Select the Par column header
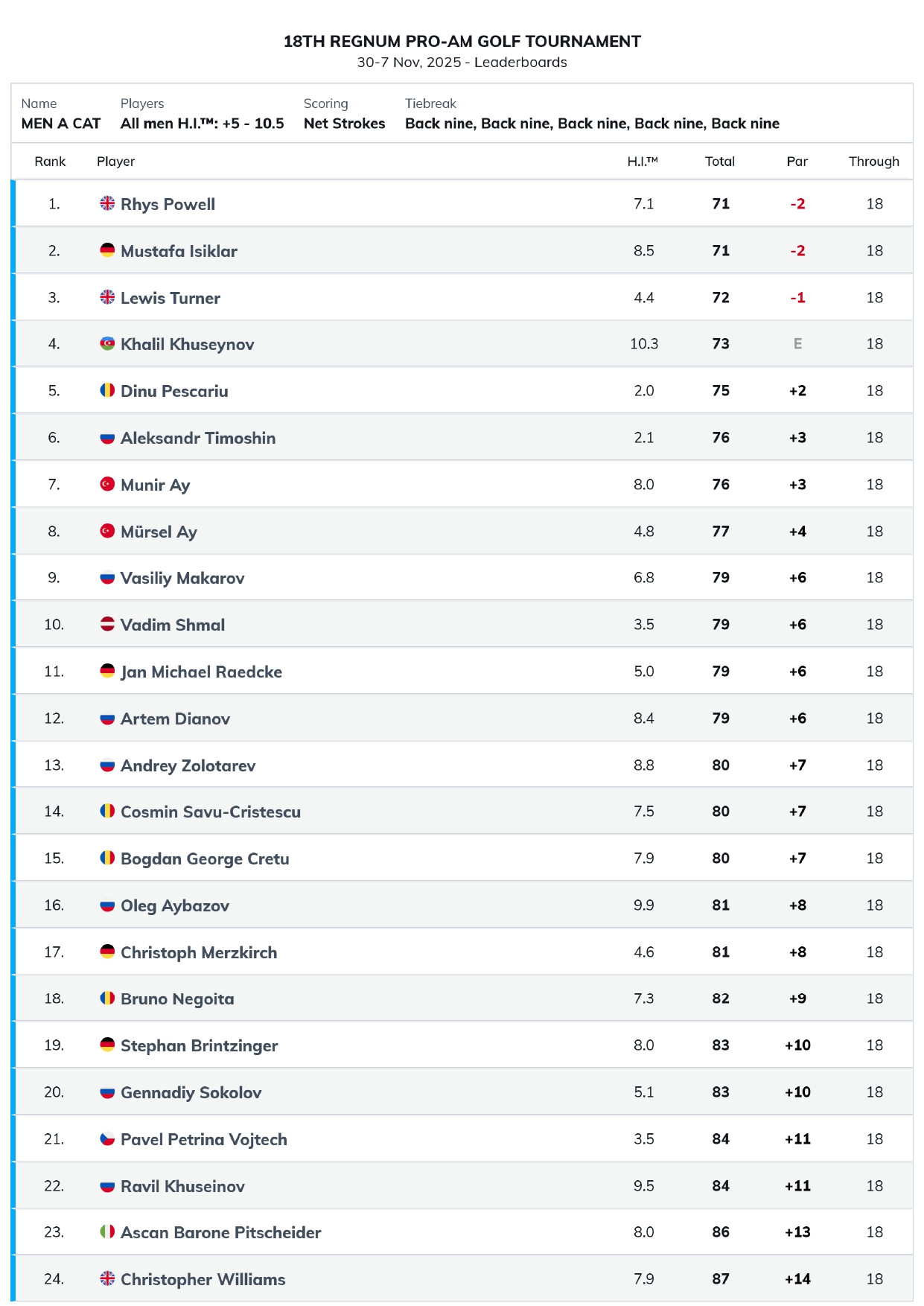 (x=797, y=162)
